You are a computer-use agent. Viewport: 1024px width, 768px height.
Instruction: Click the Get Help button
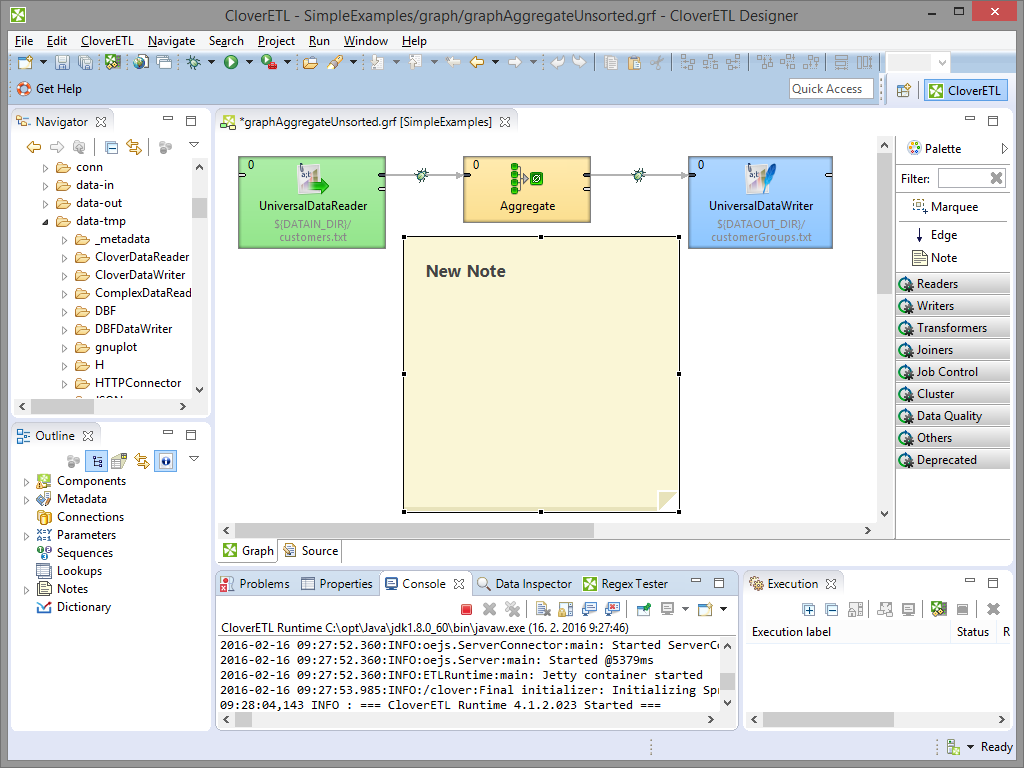point(50,89)
